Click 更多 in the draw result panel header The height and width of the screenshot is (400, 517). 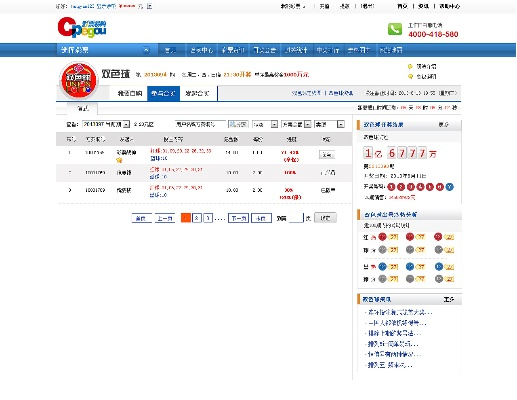pos(443,125)
